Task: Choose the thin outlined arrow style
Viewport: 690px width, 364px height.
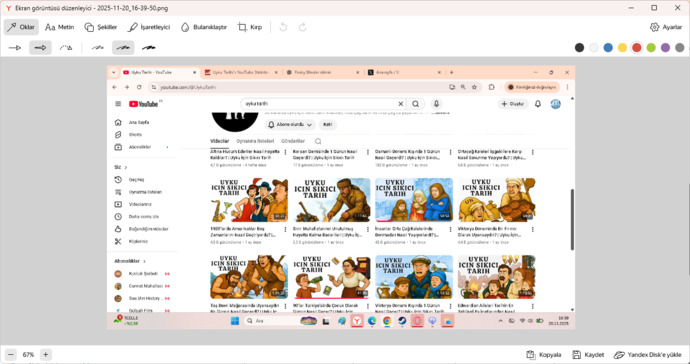Action: (15, 48)
